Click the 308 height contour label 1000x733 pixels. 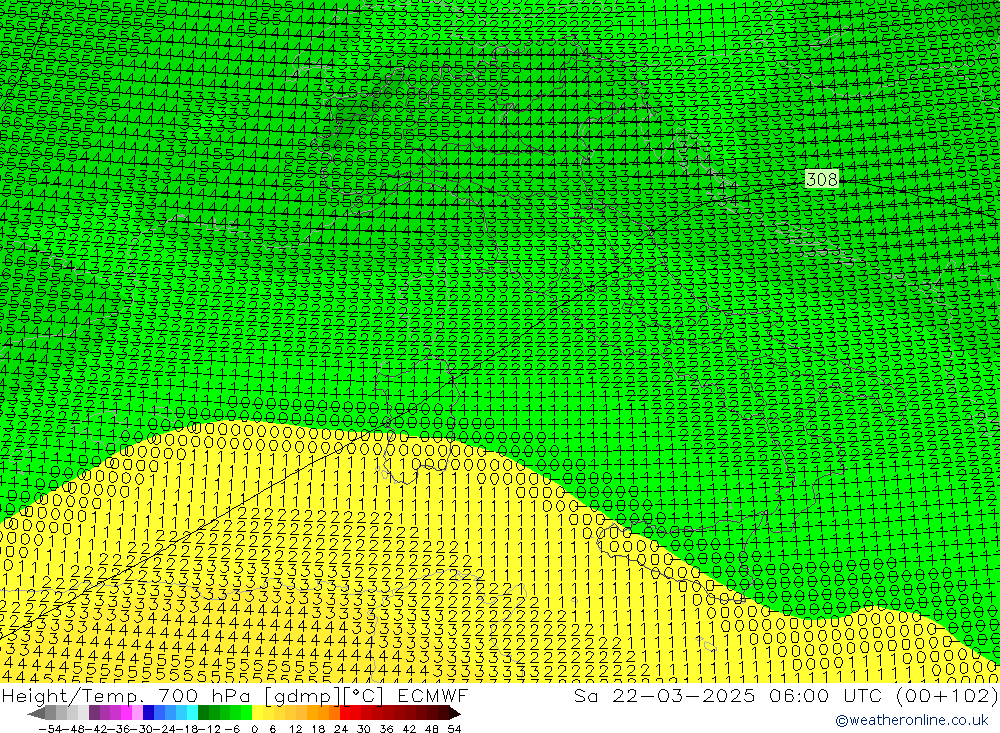click(x=821, y=179)
